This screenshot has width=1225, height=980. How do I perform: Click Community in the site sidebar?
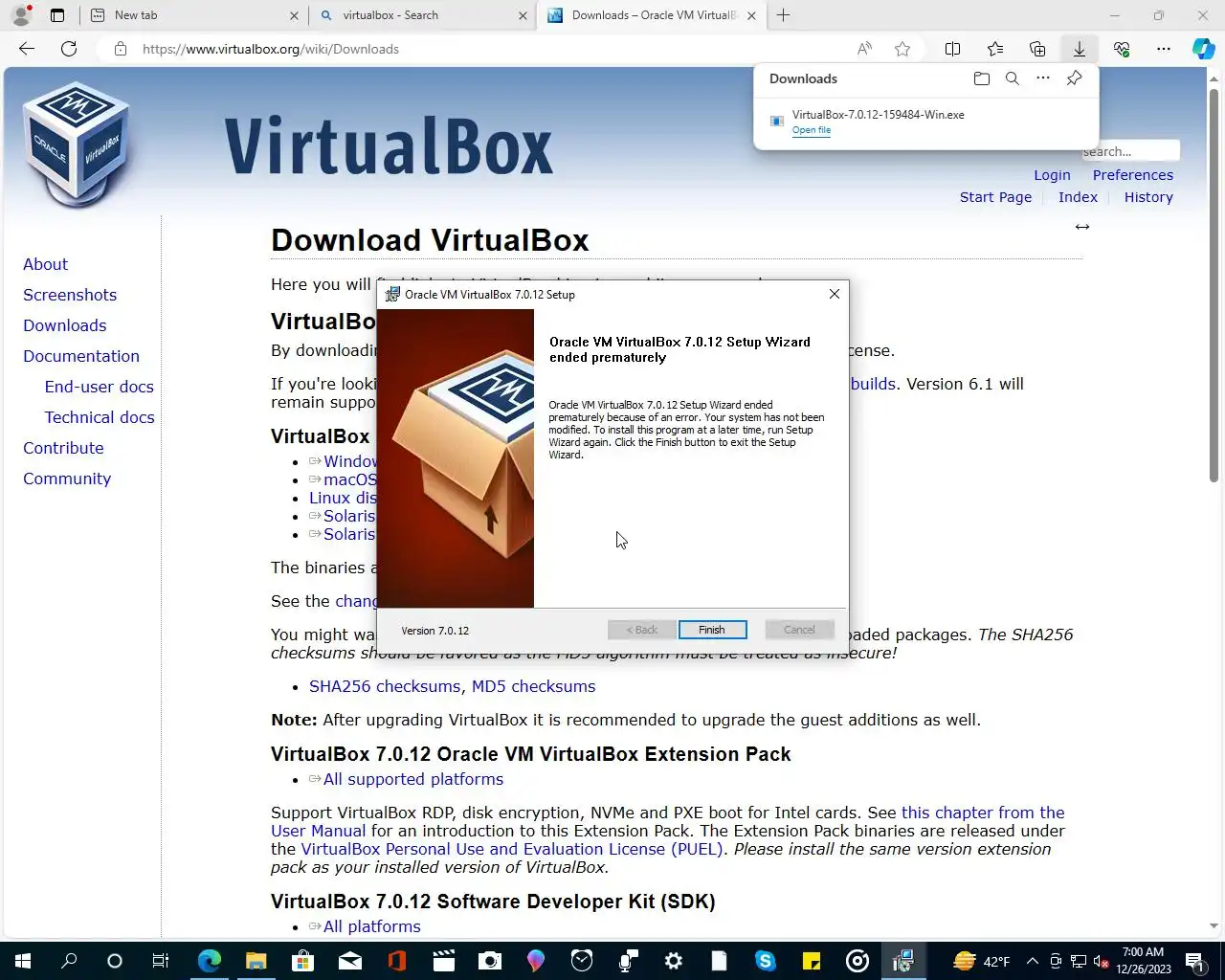tap(67, 479)
